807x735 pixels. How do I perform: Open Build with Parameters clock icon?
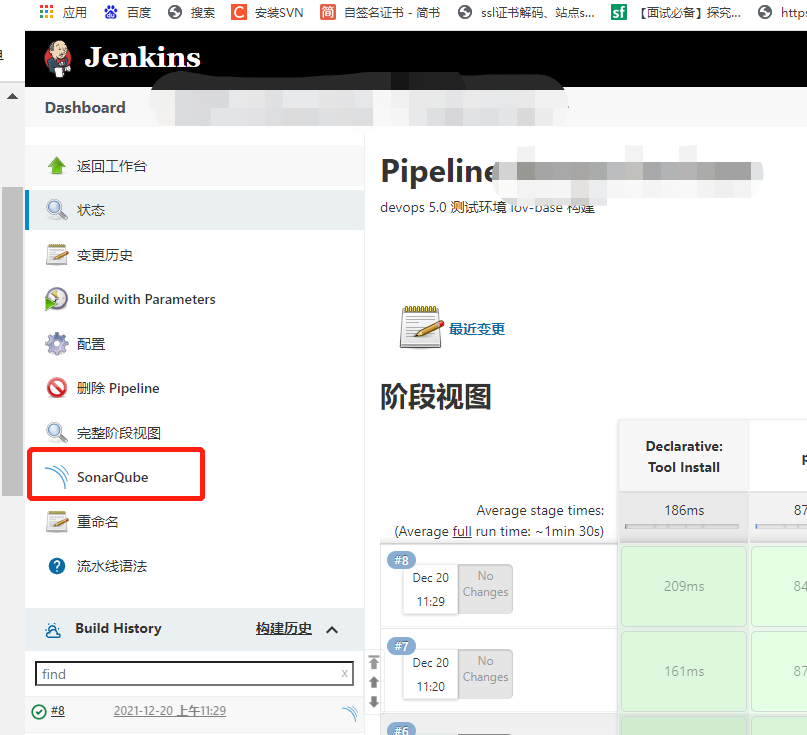[56, 299]
